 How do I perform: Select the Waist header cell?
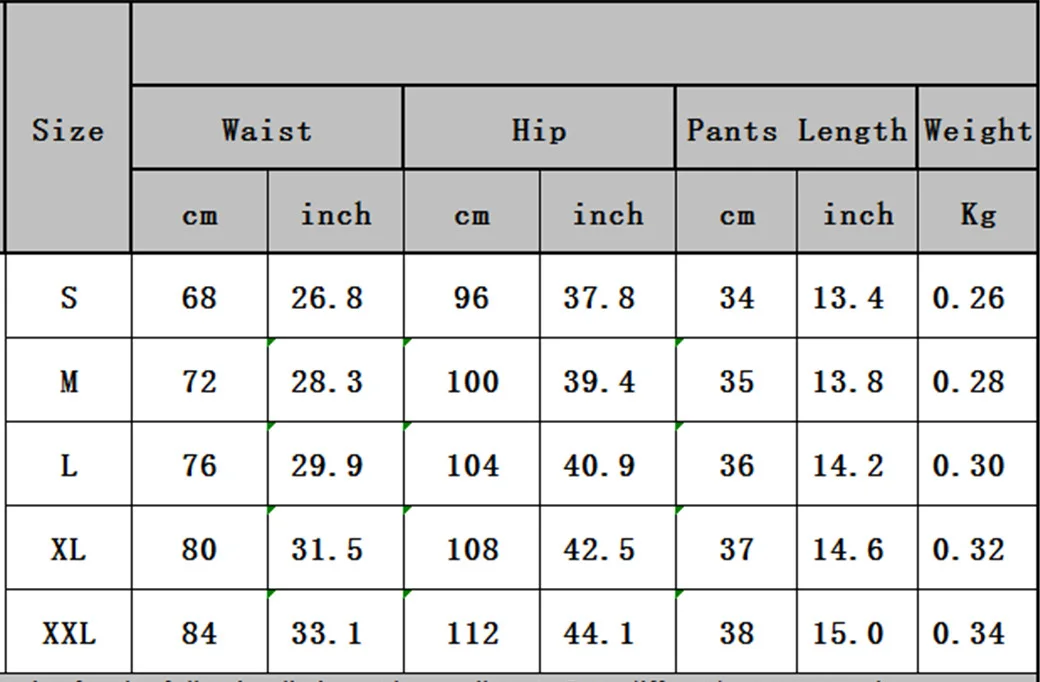tap(267, 127)
